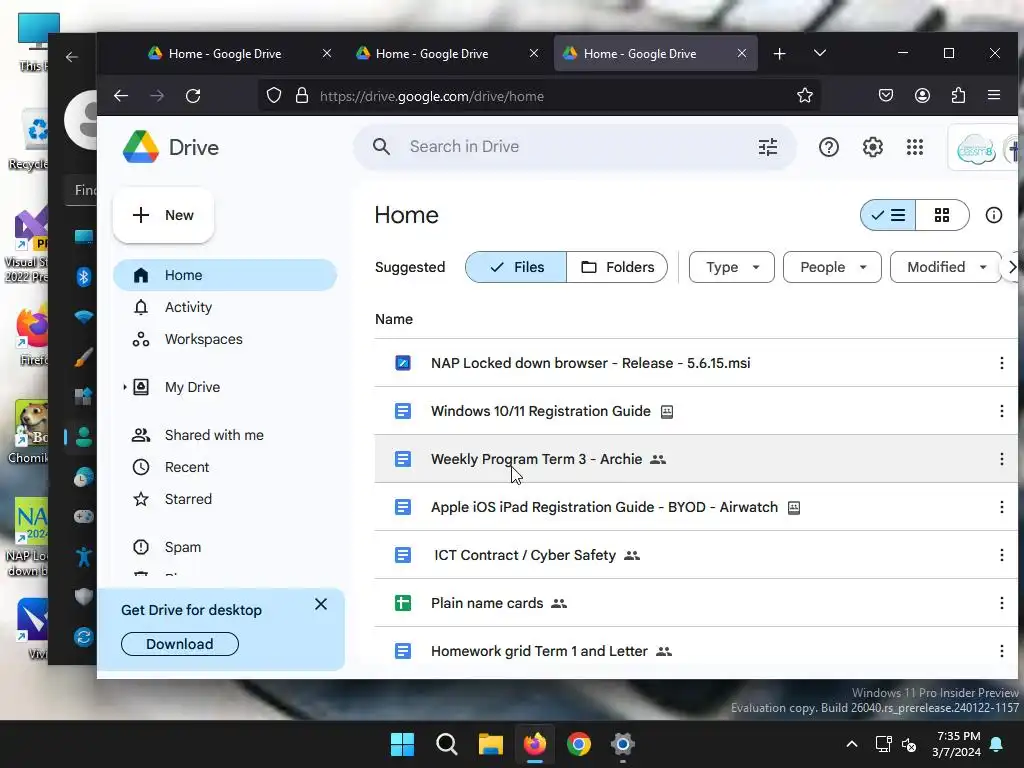The width and height of the screenshot is (1024, 768).
Task: Switch to grid layout view
Action: 942,215
